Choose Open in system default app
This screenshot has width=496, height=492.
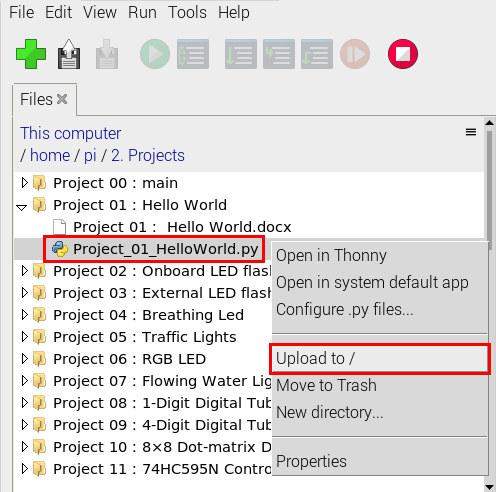coord(379,283)
